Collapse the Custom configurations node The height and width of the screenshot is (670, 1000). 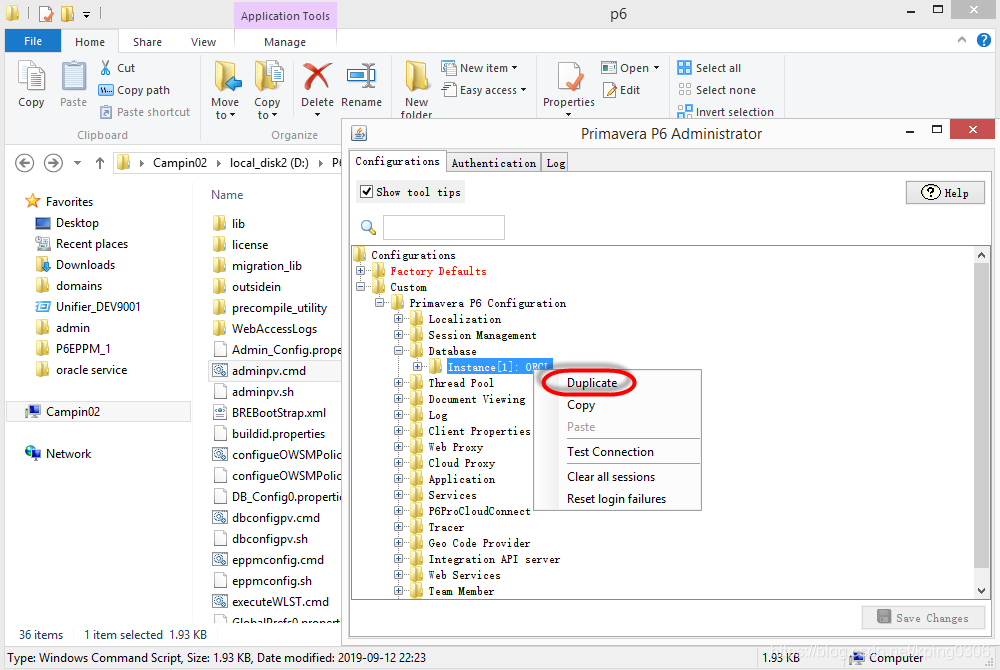(360, 287)
